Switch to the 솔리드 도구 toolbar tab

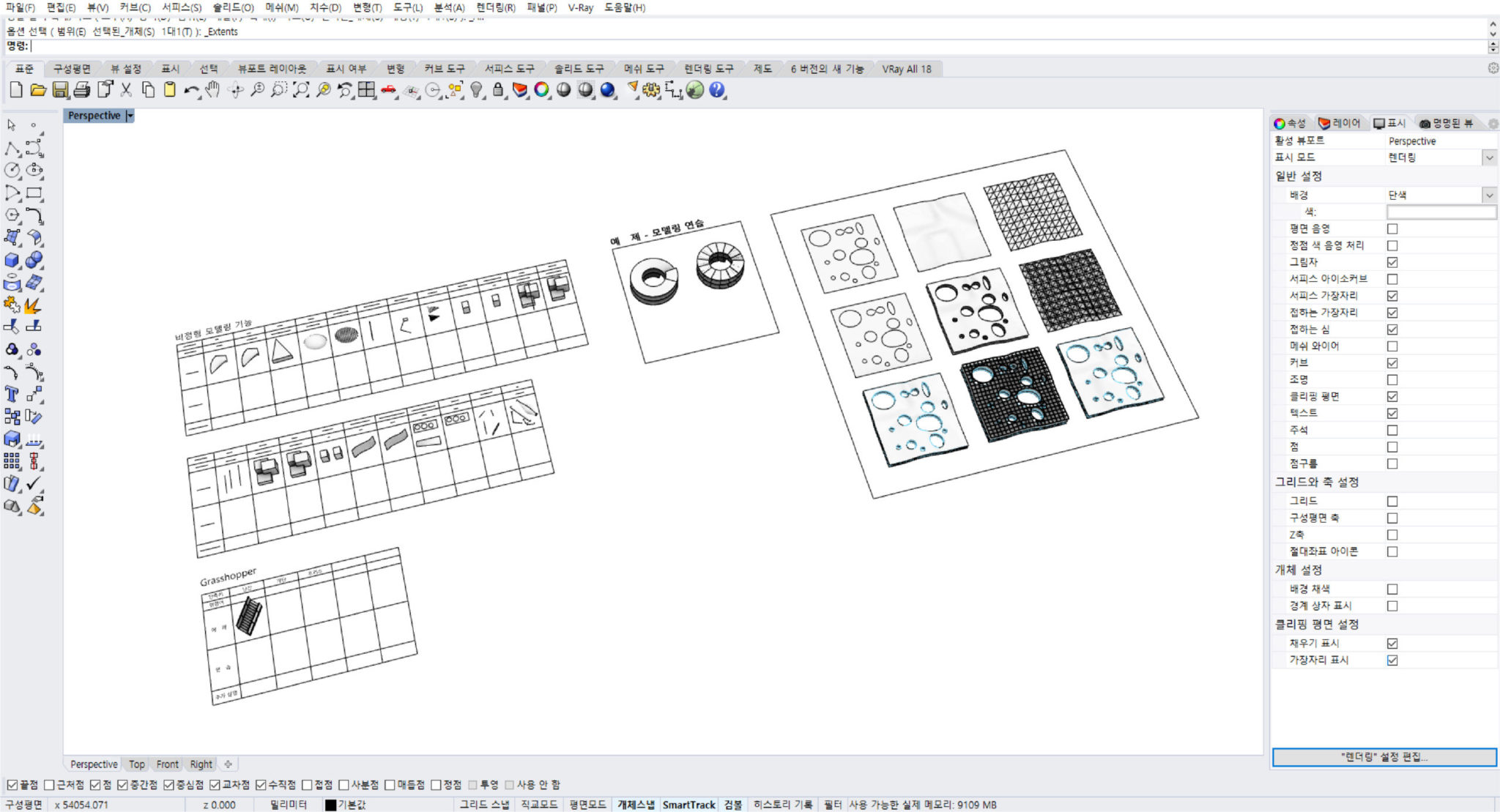point(579,69)
